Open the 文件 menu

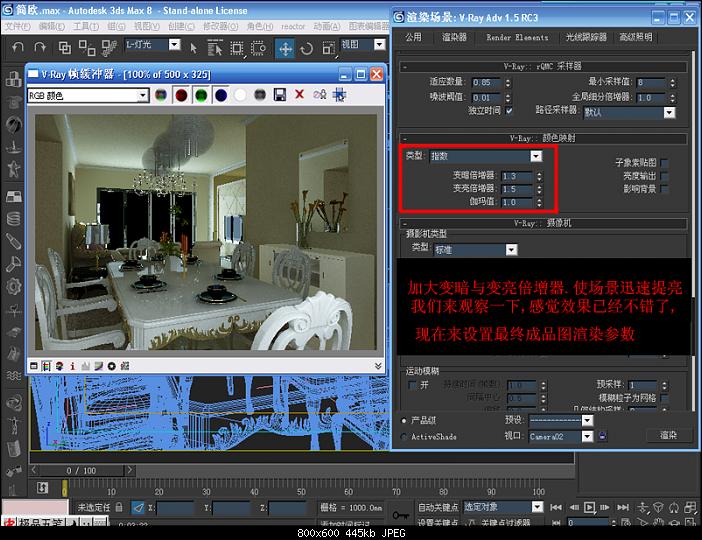click(18, 26)
